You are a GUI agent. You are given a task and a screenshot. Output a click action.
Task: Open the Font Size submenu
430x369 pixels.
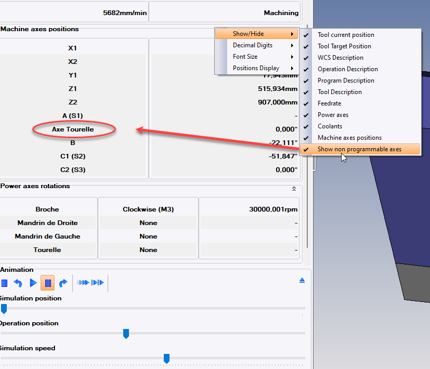tap(256, 57)
